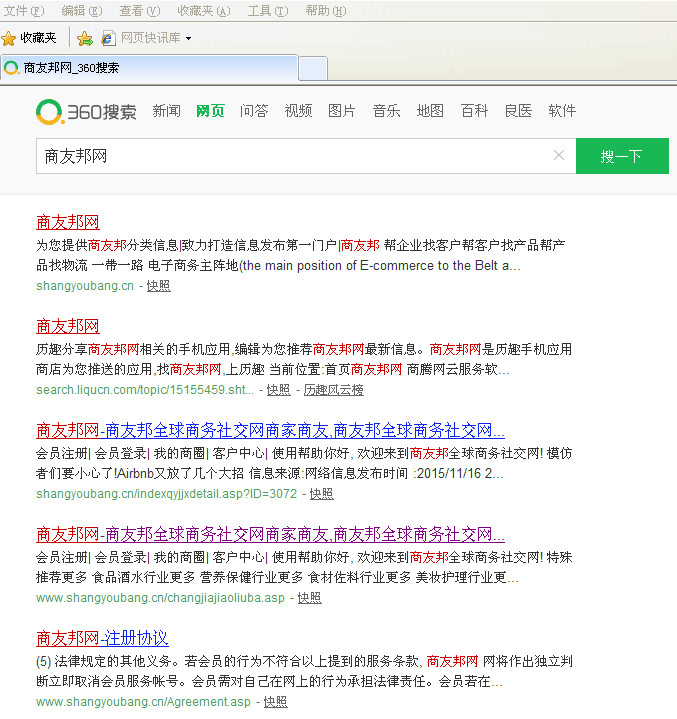Open the 编辑(E) menu
The width and height of the screenshot is (677, 719).
82,11
